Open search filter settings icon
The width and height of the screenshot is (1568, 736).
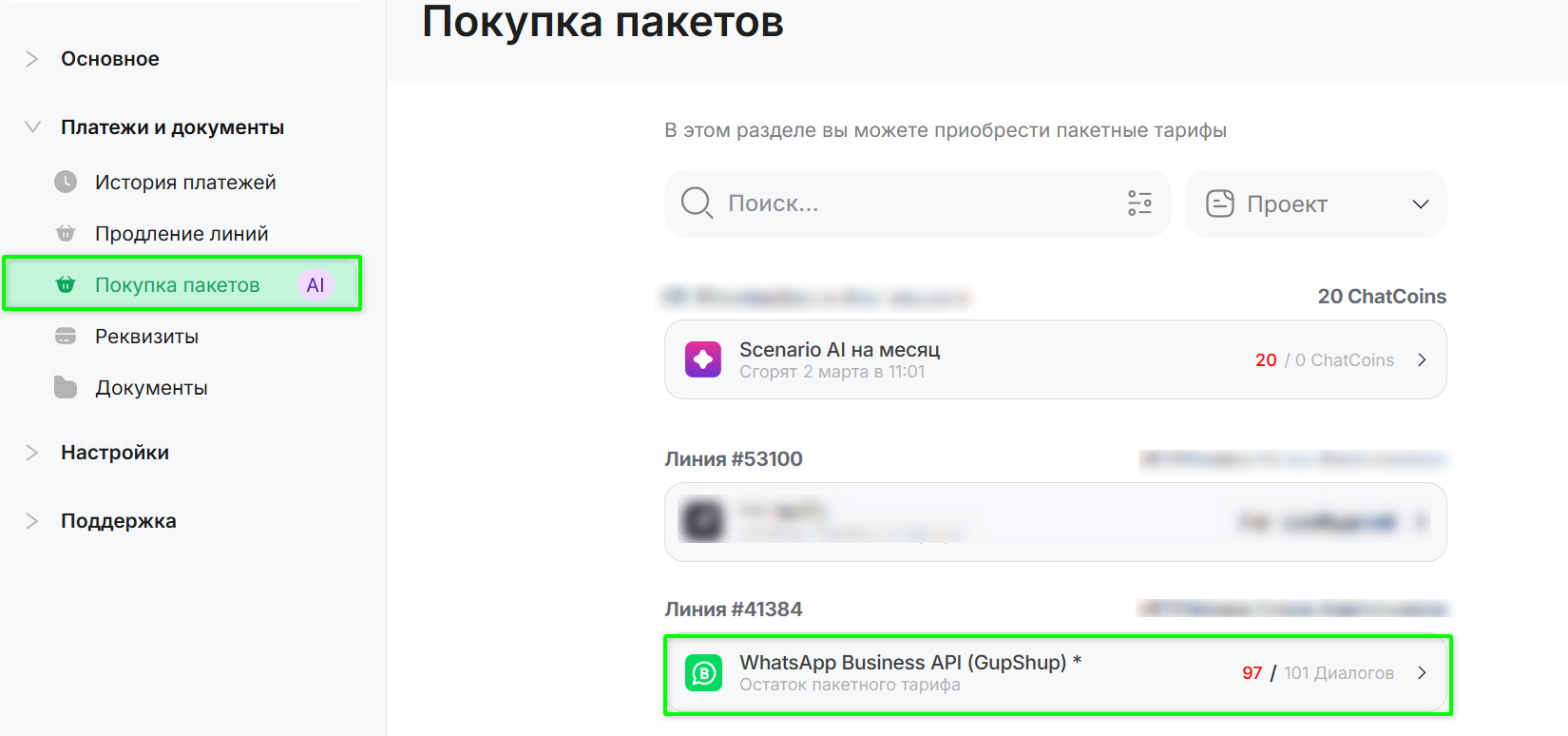1139,203
